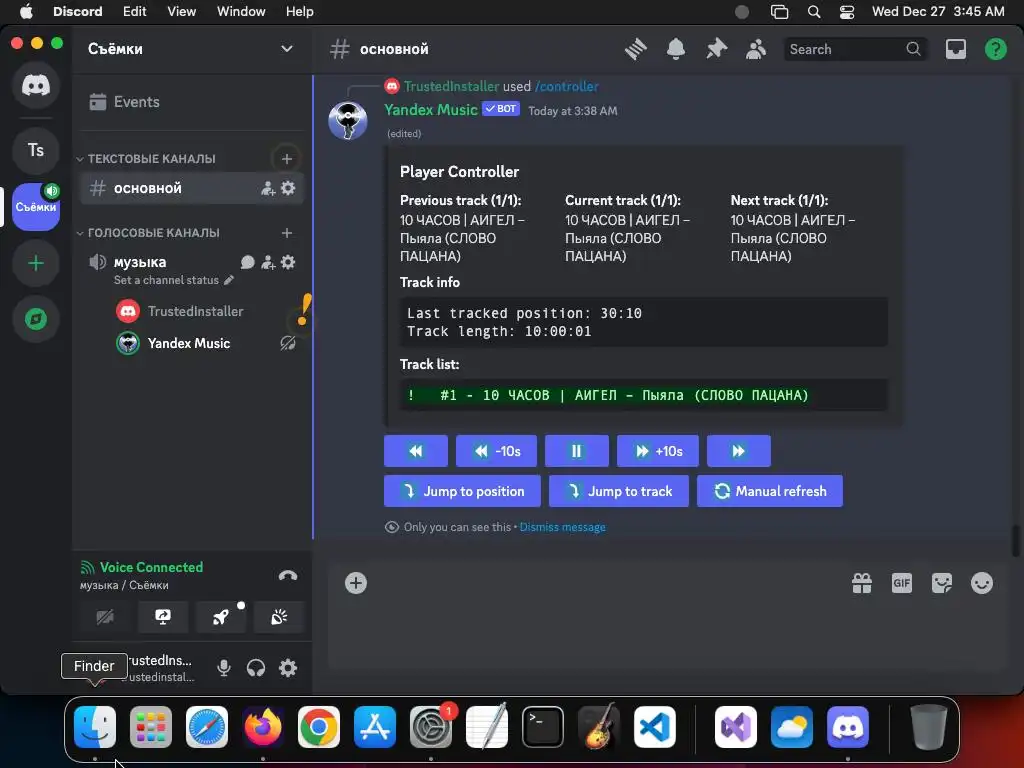This screenshot has width=1024, height=768.
Task: Open the Help question mark icon
Action: point(995,49)
